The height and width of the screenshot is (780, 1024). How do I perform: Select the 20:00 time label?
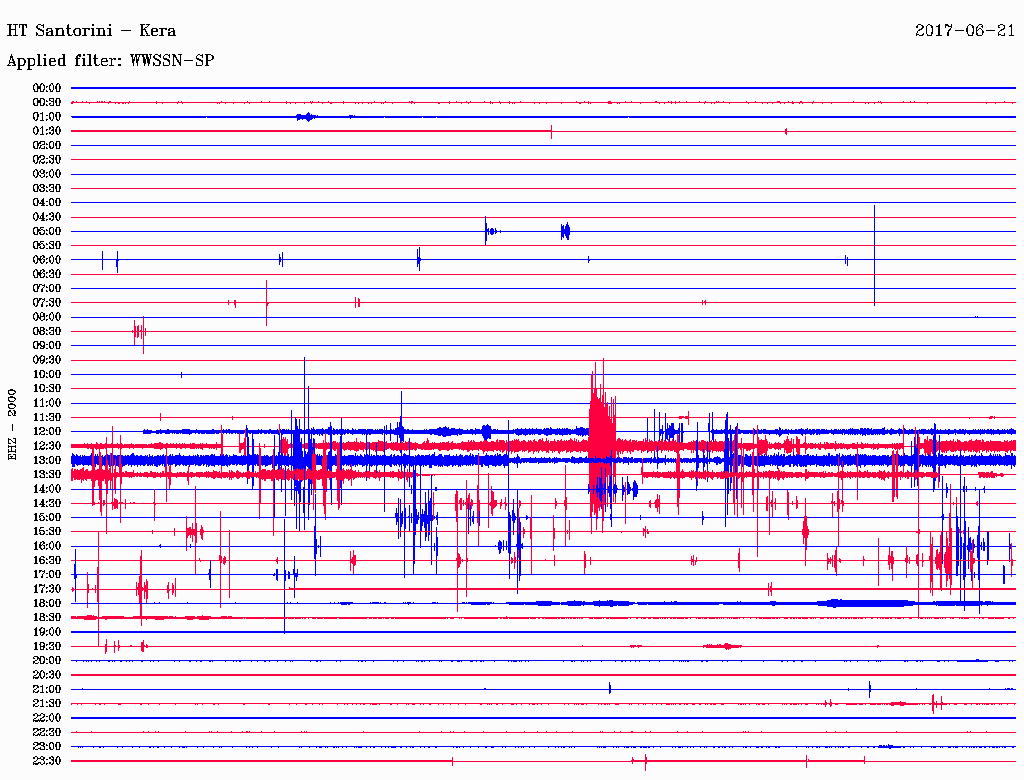(x=46, y=661)
